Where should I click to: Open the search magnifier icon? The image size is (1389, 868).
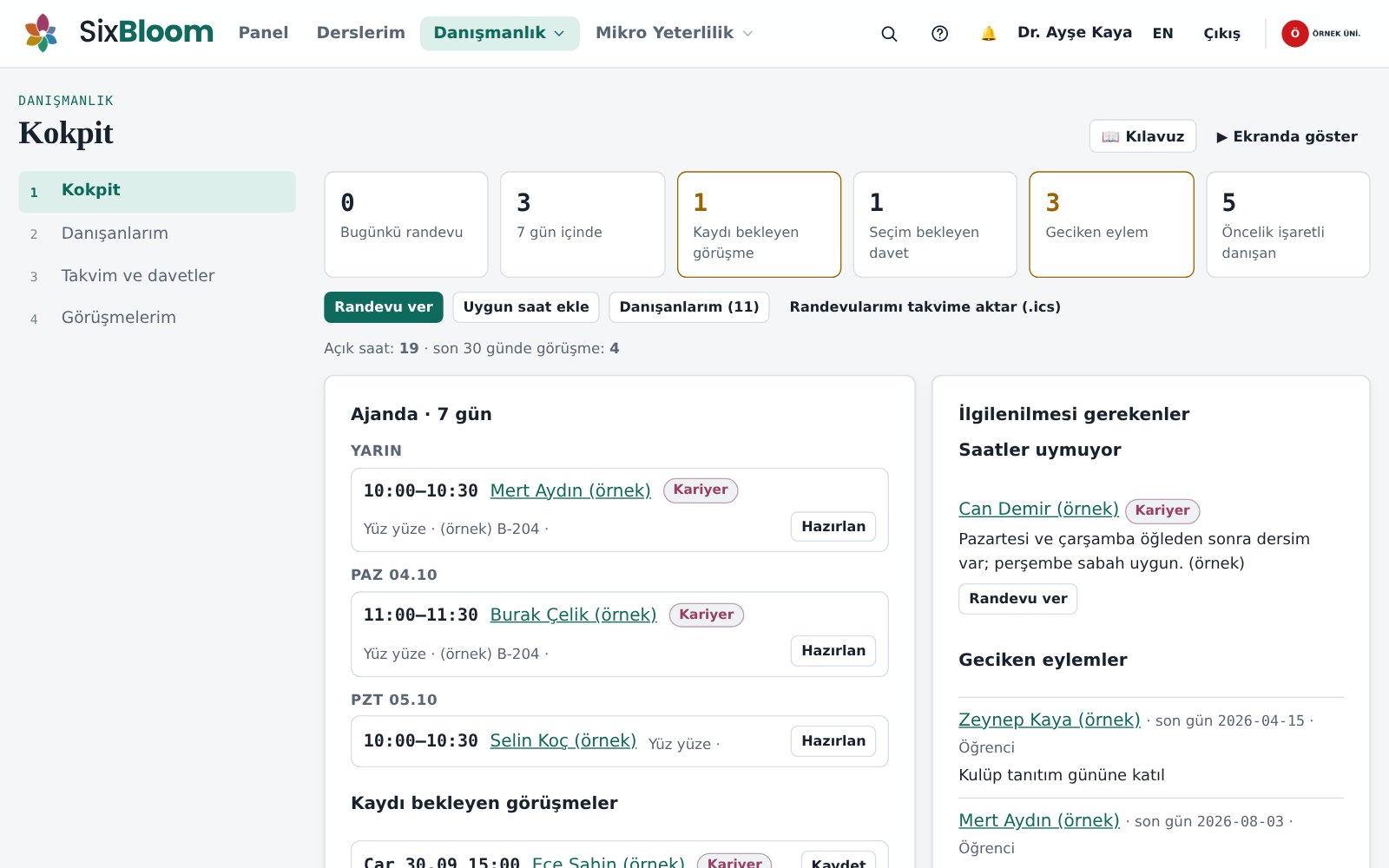(x=889, y=33)
